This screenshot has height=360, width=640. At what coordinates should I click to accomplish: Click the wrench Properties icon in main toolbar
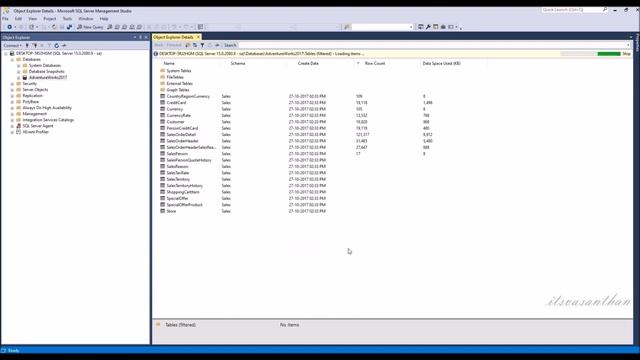pos(428,27)
